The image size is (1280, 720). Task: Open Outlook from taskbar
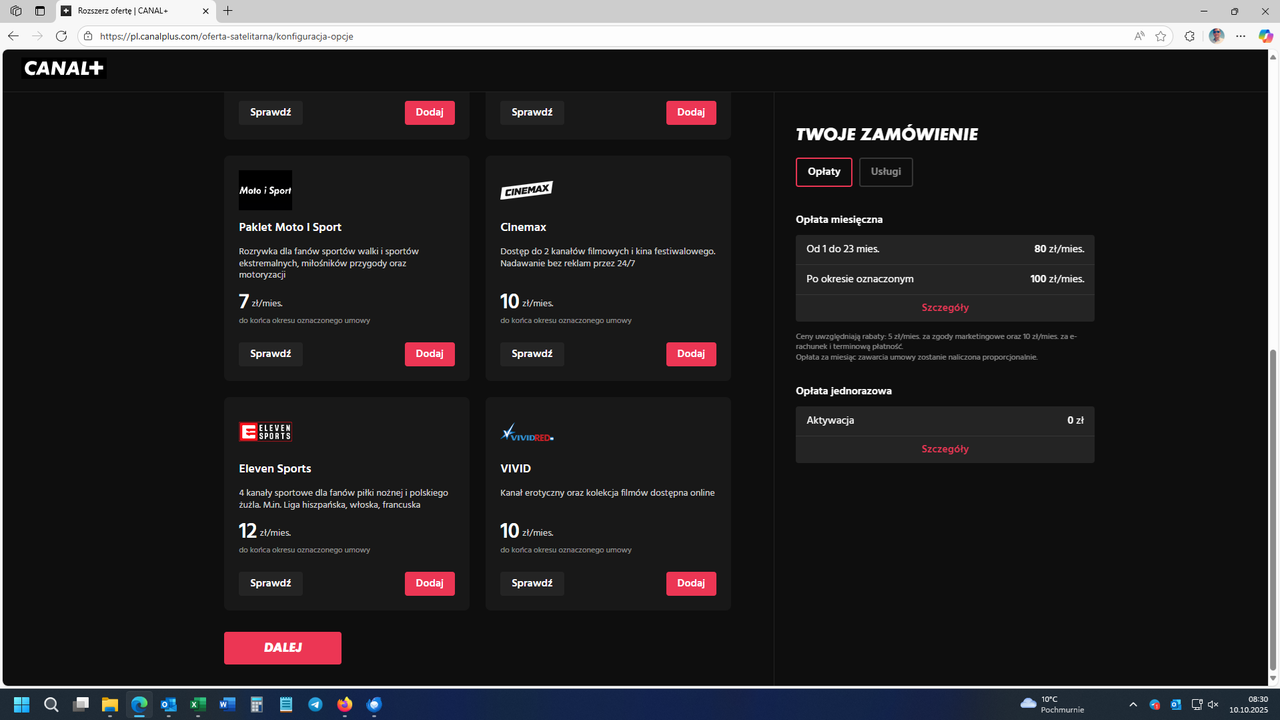[169, 704]
